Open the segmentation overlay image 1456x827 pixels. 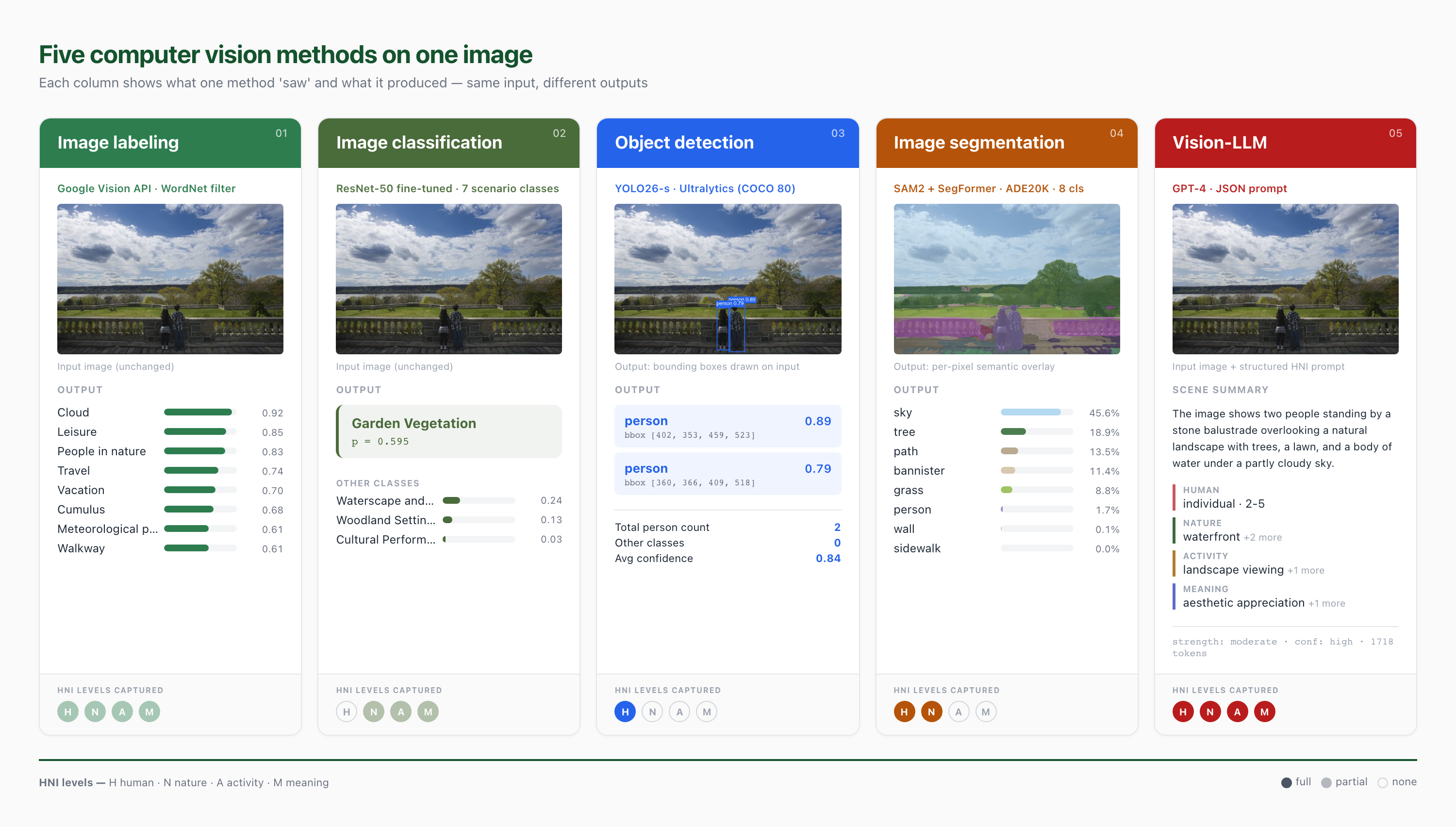(x=1007, y=279)
